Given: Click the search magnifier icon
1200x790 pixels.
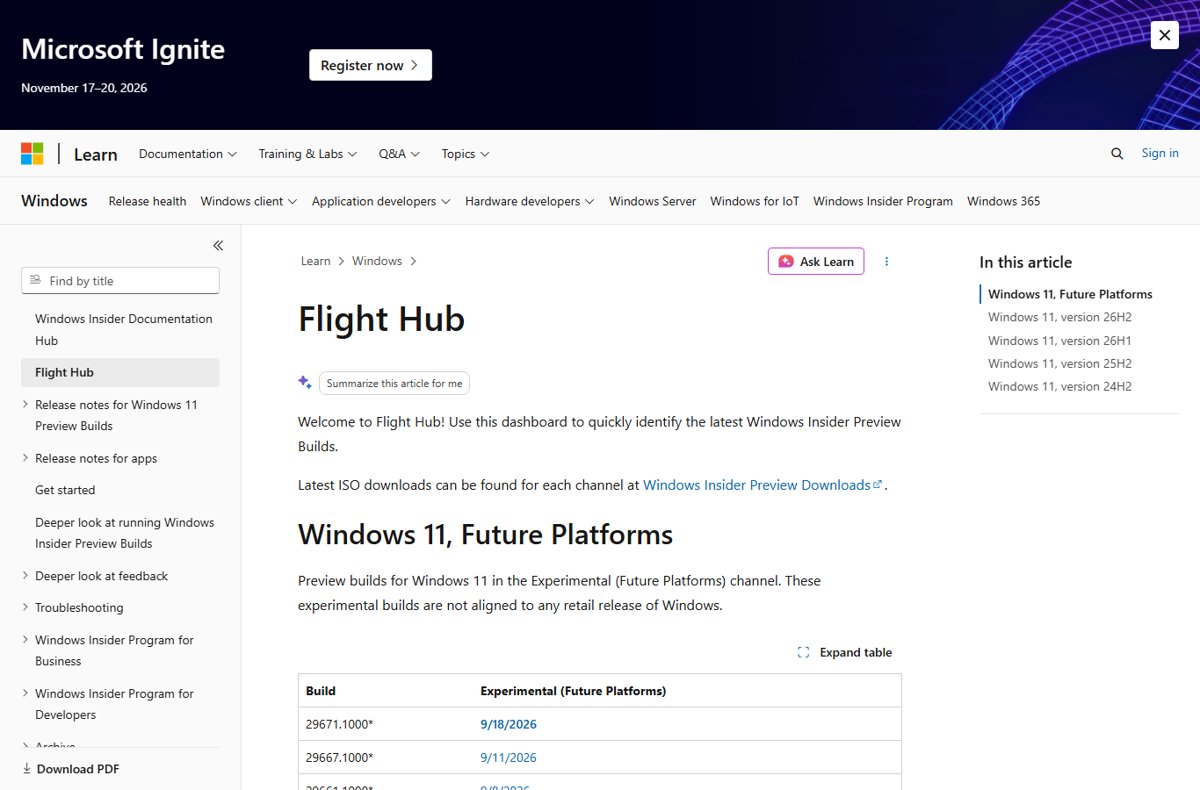Looking at the screenshot, I should [x=1117, y=153].
